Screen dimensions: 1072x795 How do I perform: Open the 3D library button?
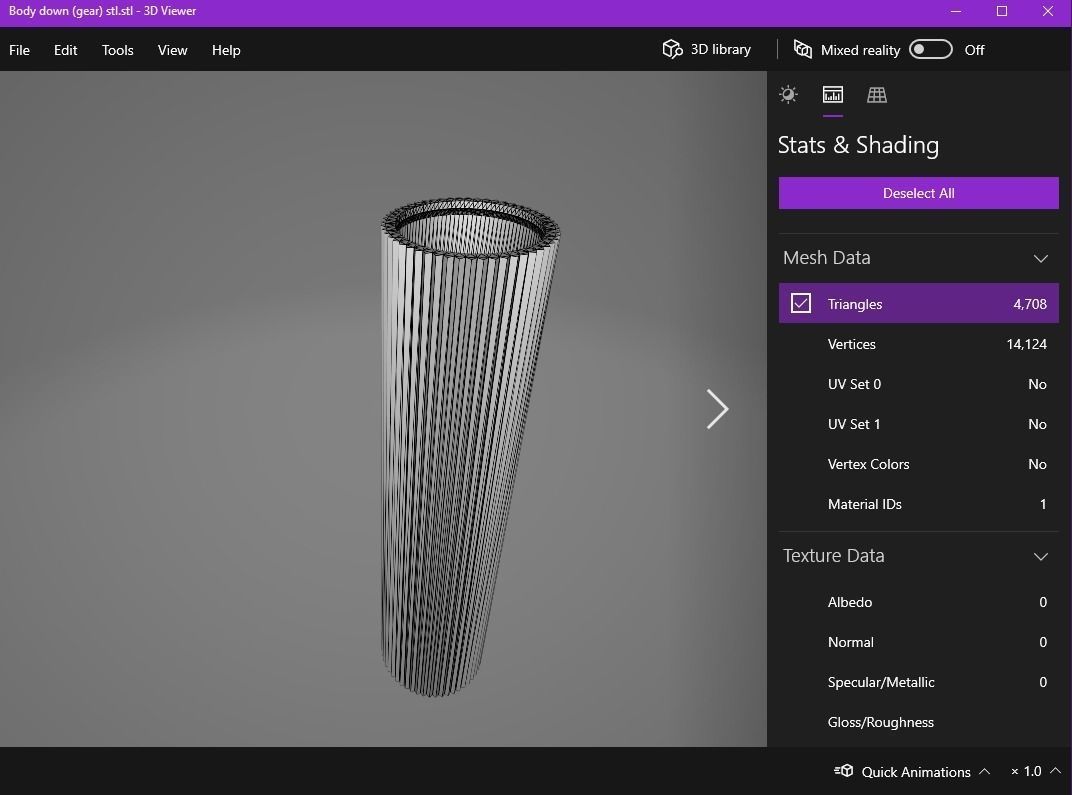point(707,49)
